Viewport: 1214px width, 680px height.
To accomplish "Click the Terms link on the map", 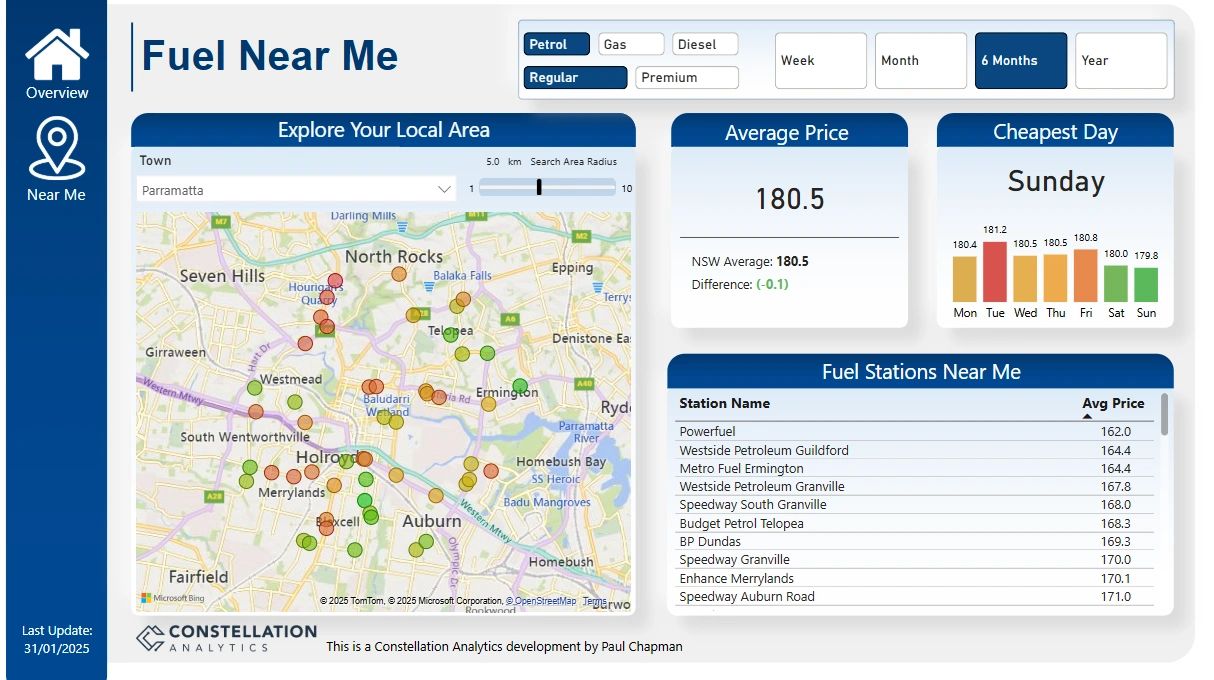I will [596, 601].
